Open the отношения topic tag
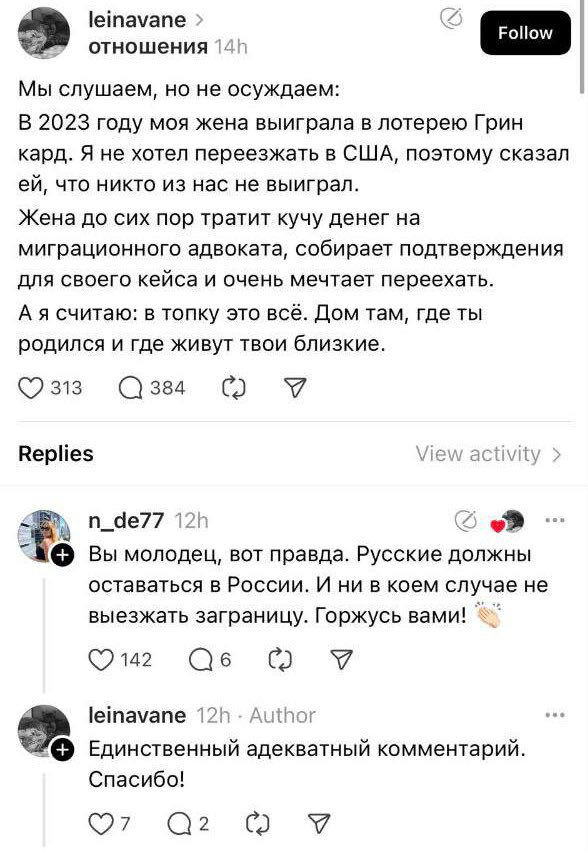Image resolution: width=588 pixels, height=852 pixels. tap(148, 47)
